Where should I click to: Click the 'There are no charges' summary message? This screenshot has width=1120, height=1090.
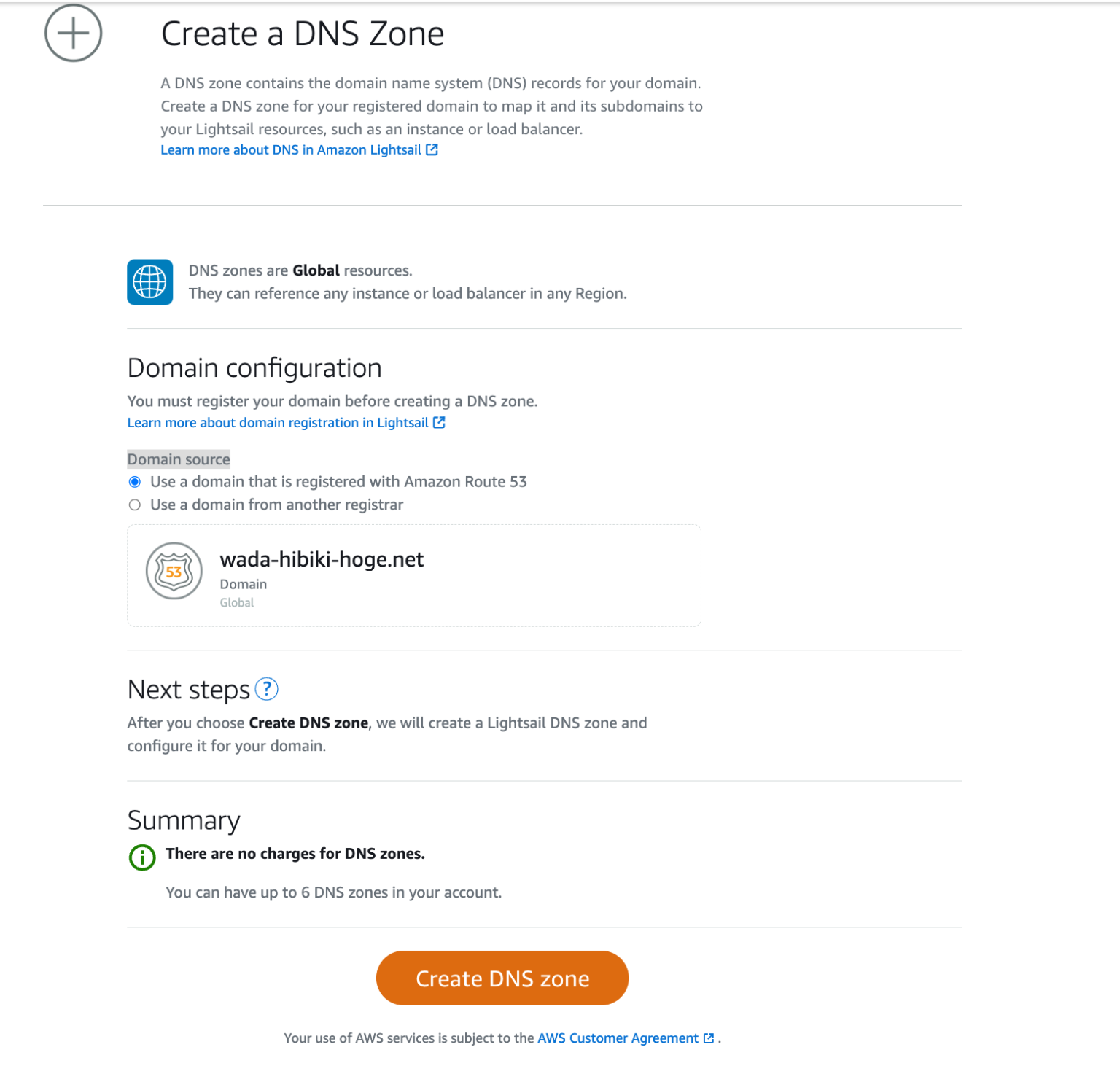(295, 853)
